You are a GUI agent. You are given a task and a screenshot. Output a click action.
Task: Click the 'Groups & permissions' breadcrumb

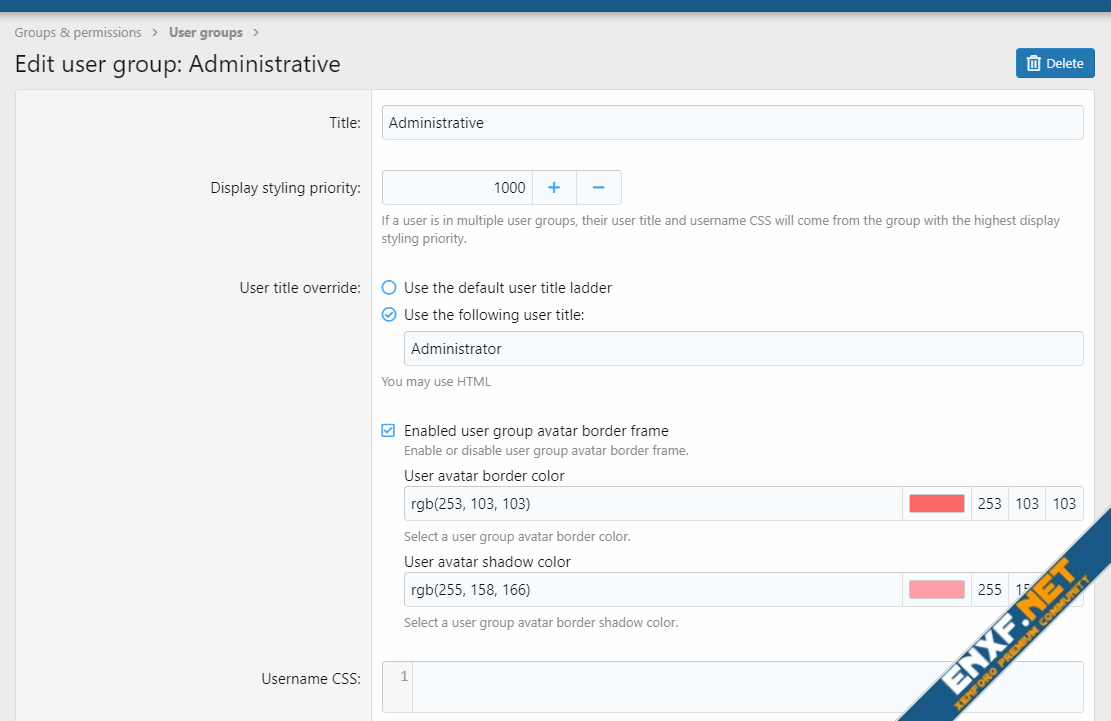pos(78,33)
